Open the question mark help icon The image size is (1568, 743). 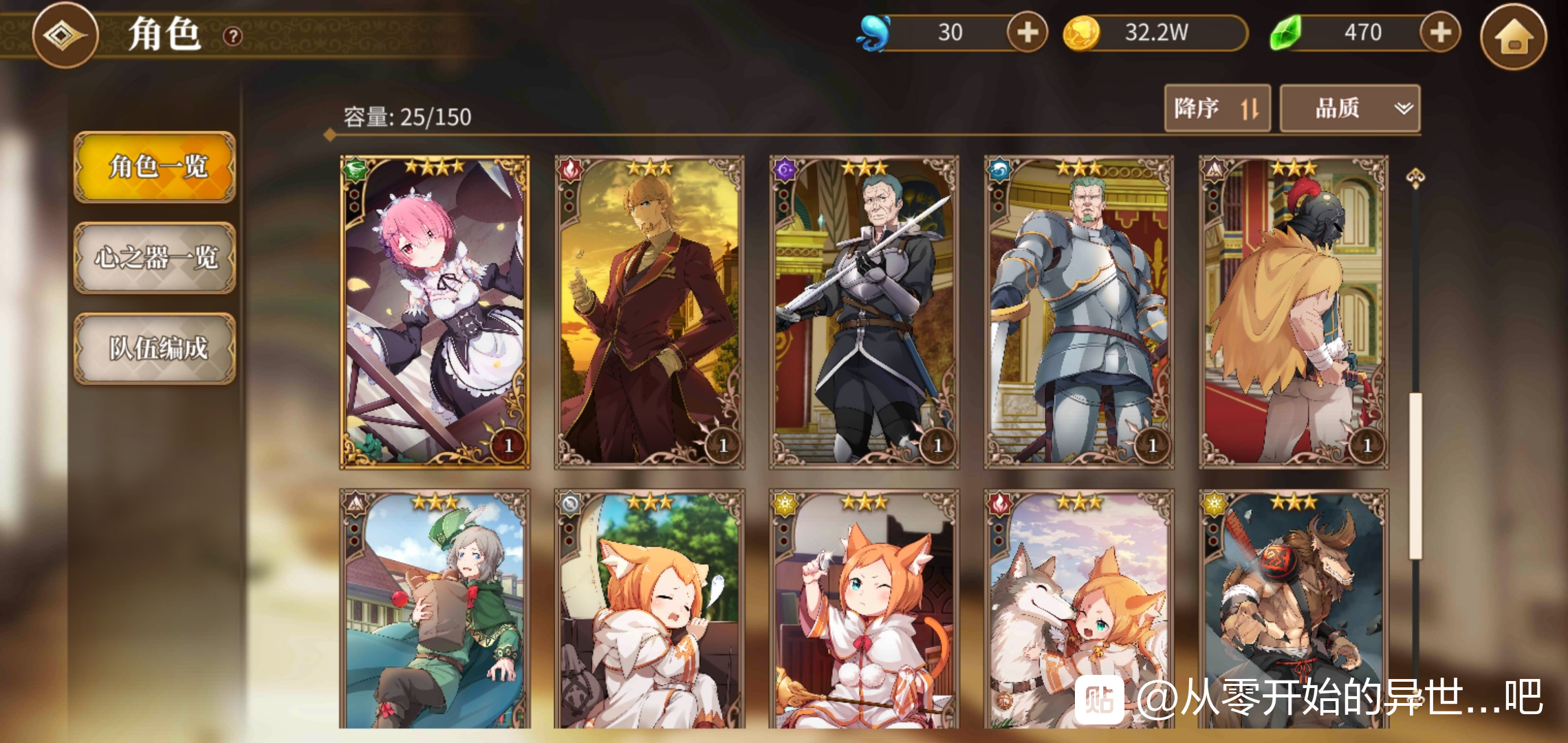233,36
